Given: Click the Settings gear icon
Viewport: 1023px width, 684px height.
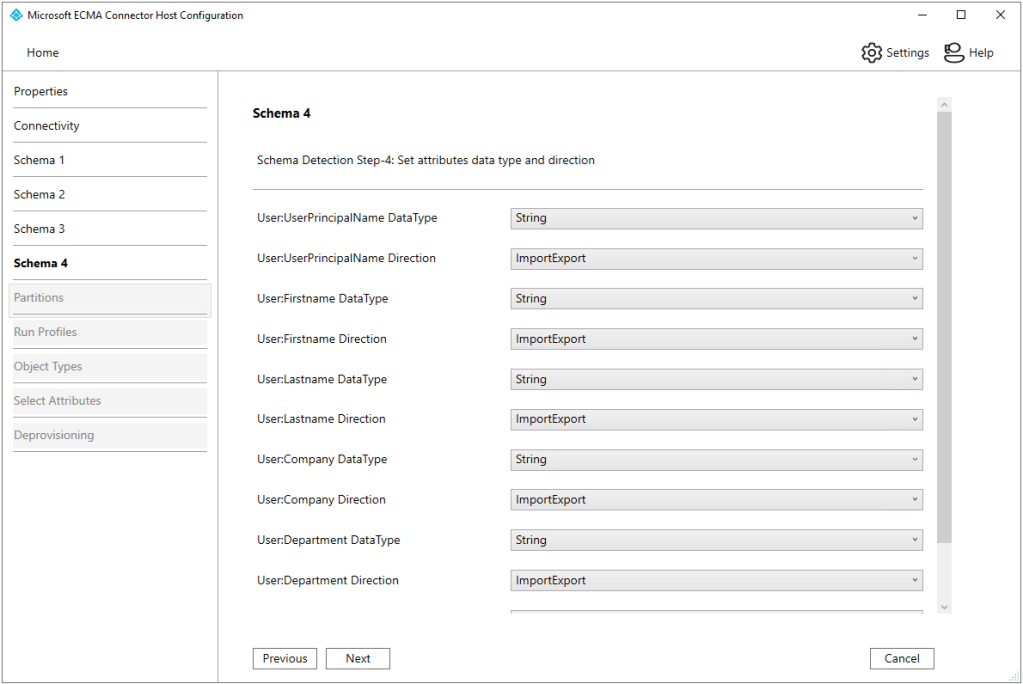Looking at the screenshot, I should point(871,53).
